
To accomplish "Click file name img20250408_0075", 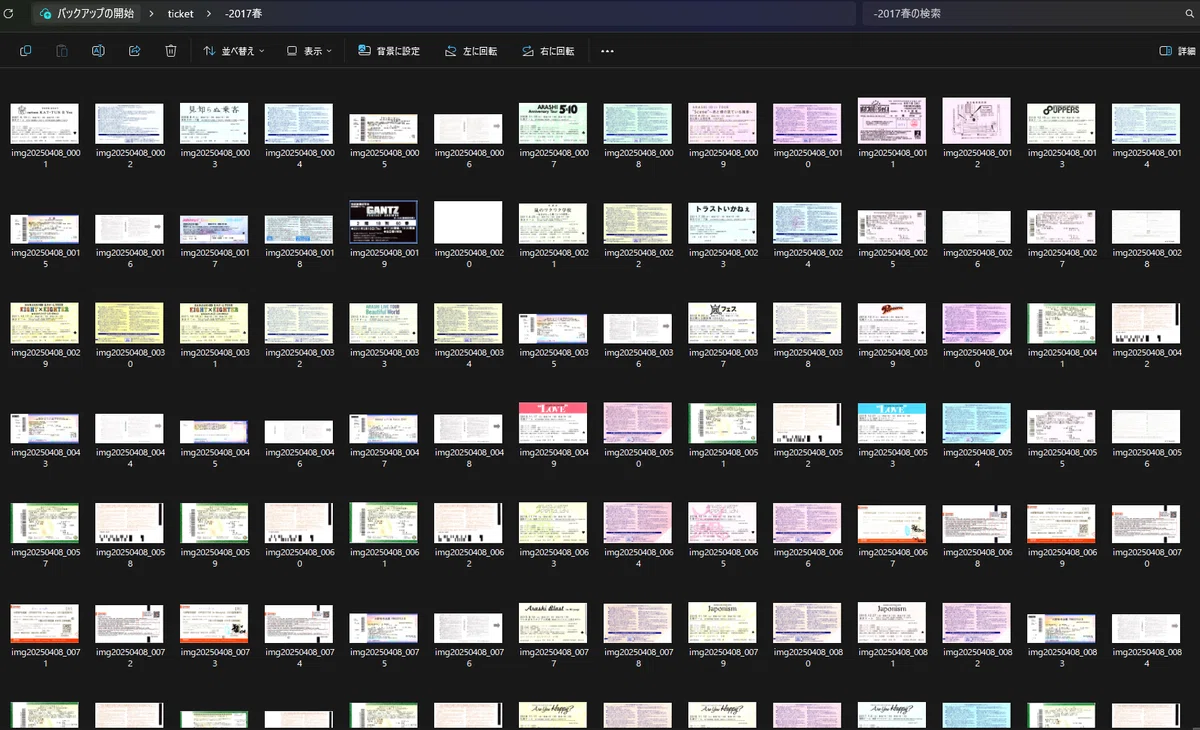I will (383, 658).
